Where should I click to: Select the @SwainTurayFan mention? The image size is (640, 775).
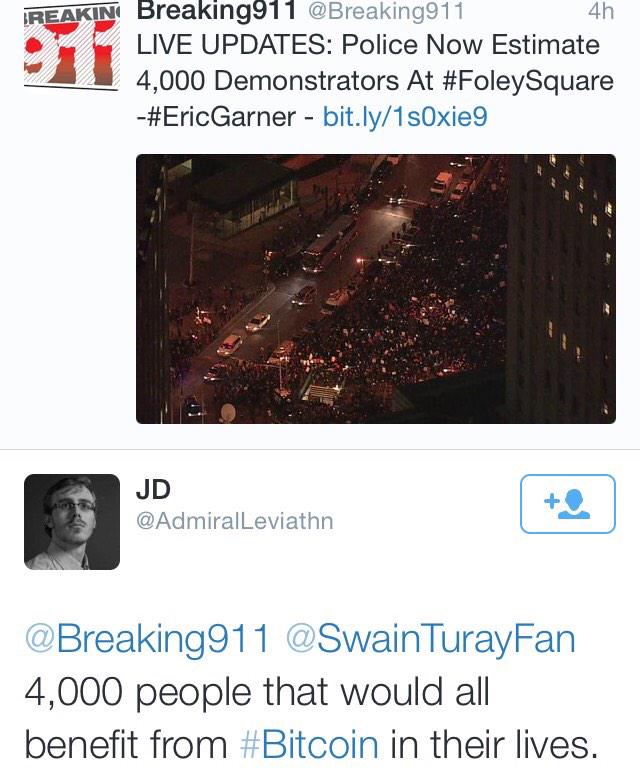430,639
